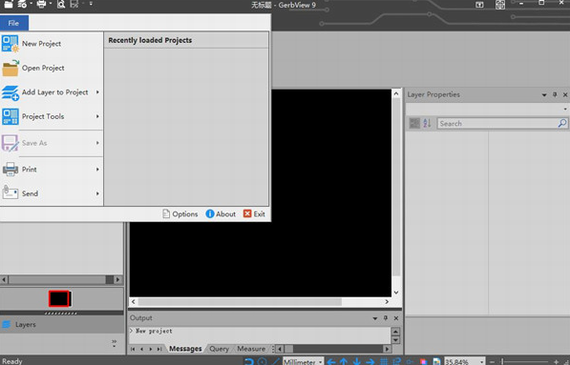Click the magnifier icon in Search field

click(562, 123)
